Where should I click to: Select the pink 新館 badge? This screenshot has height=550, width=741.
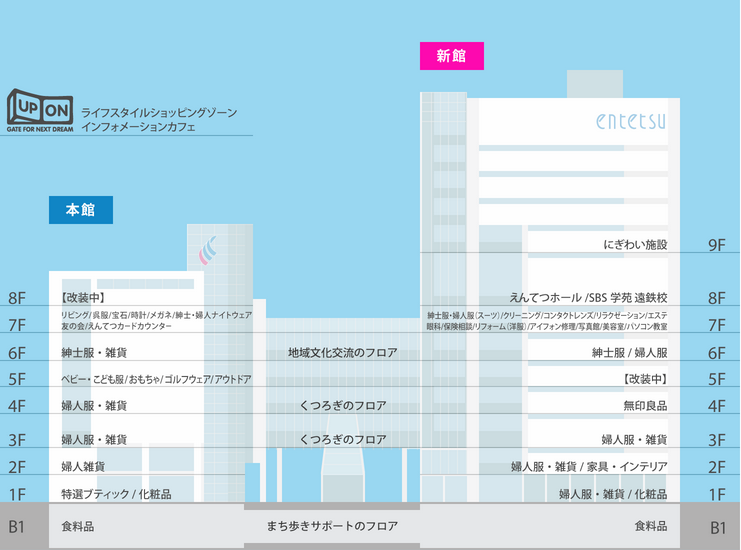click(451, 56)
